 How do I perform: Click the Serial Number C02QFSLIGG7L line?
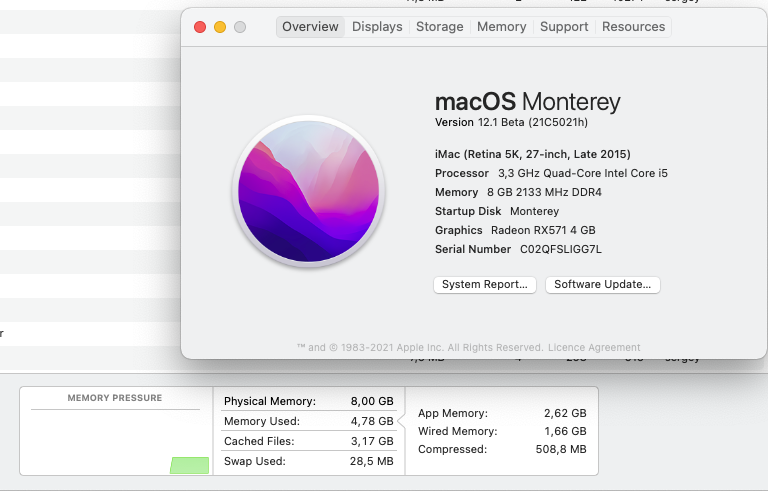point(518,249)
